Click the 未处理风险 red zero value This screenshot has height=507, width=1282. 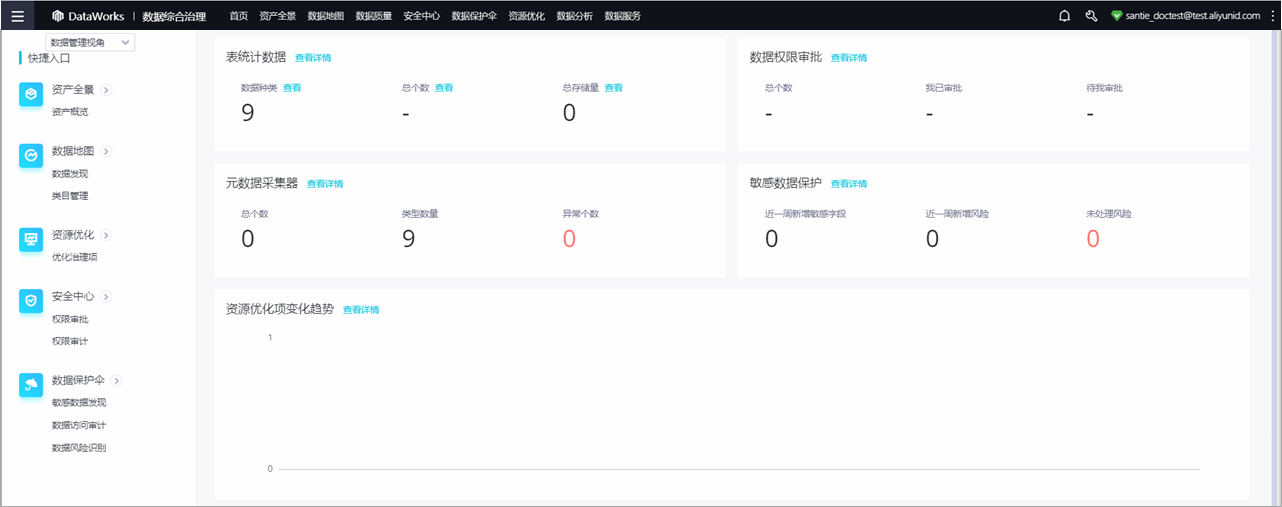[1093, 238]
